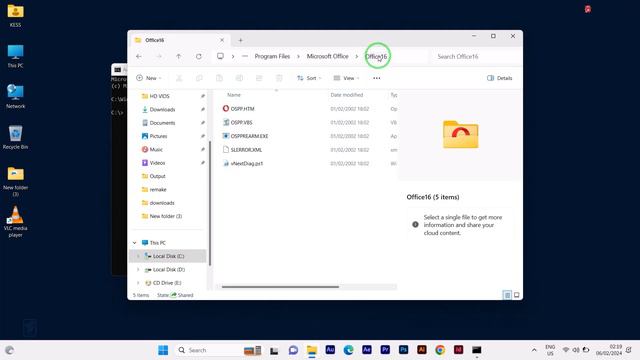Viewport: 640px width, 360px height.
Task: Switch to large thumbnails view in status bar
Action: click(x=517, y=295)
